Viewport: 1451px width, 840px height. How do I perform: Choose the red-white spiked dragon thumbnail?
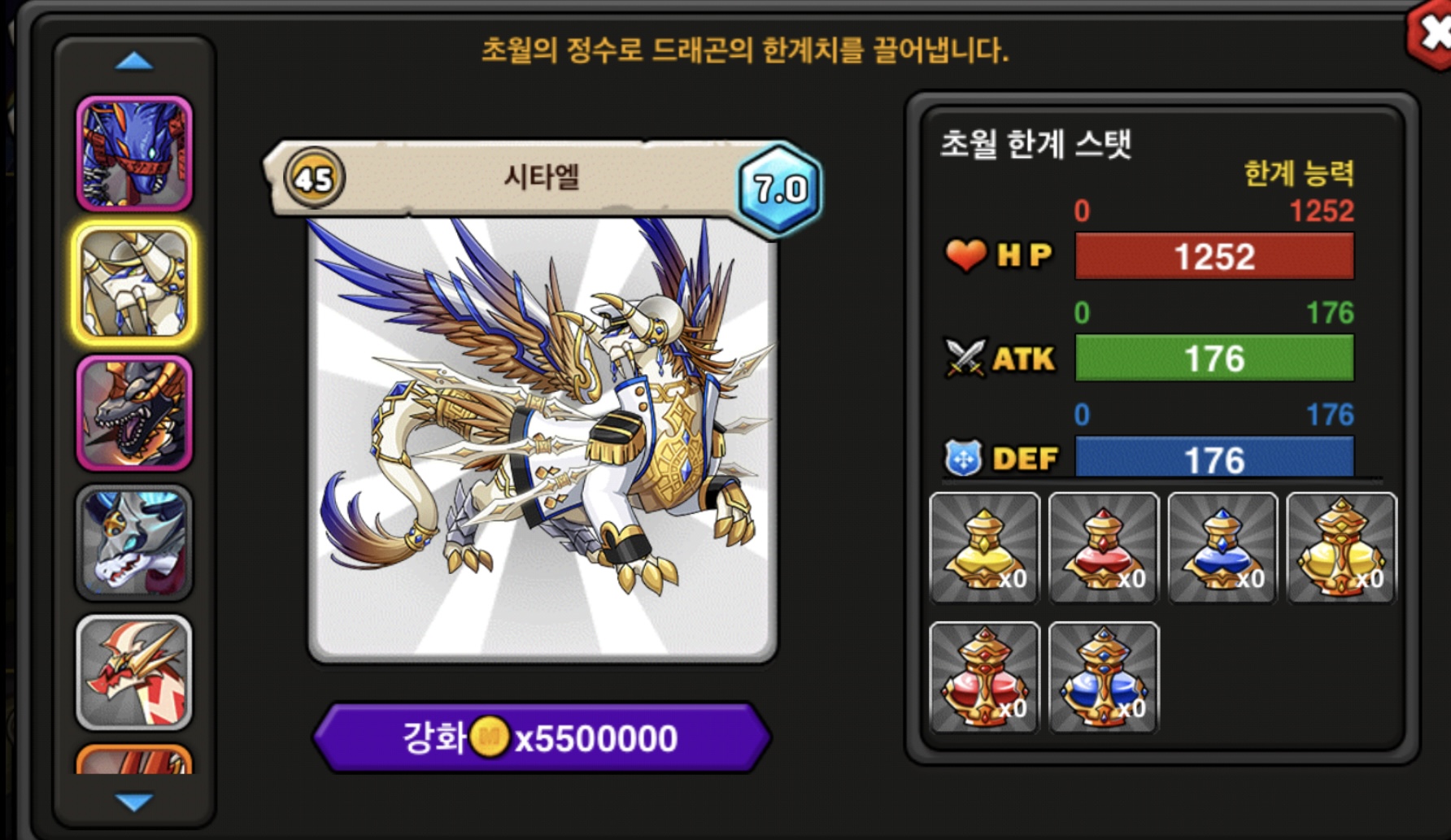pyautogui.click(x=134, y=672)
